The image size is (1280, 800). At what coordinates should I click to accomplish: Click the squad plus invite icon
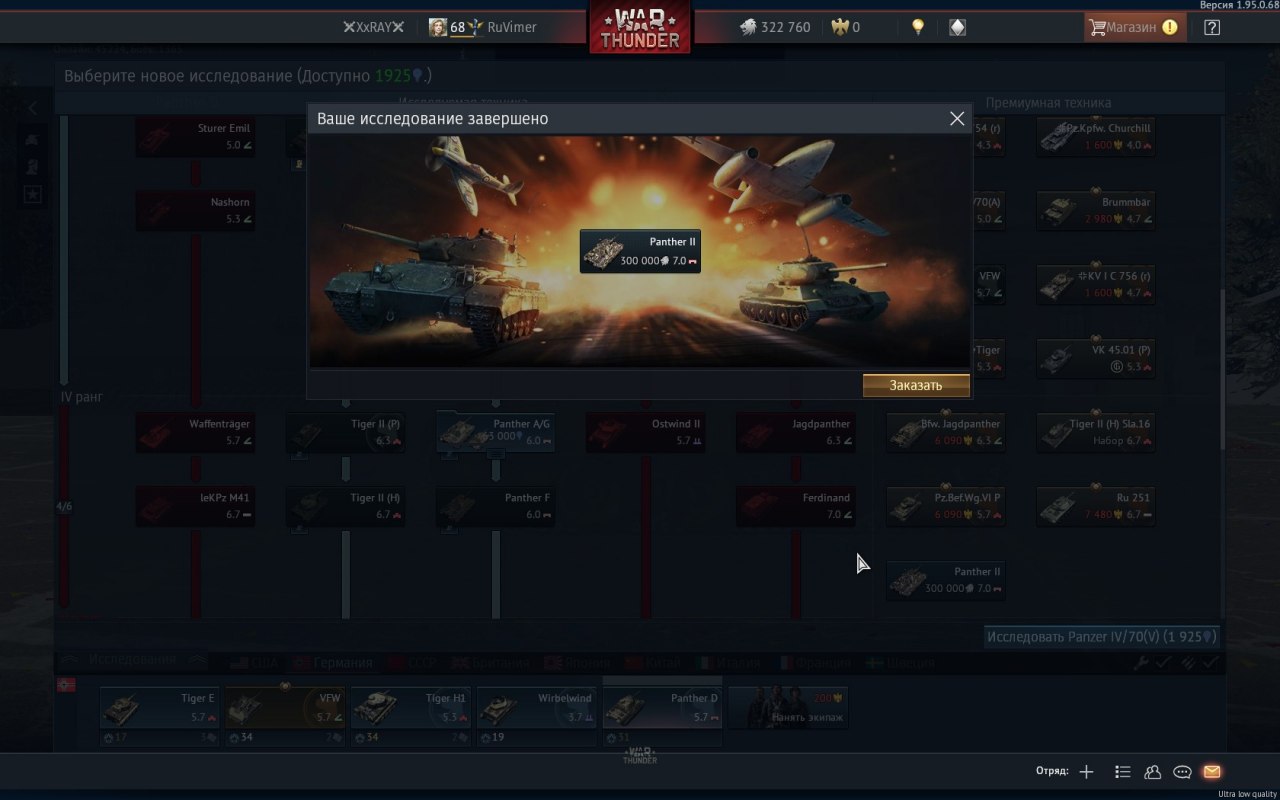1087,772
